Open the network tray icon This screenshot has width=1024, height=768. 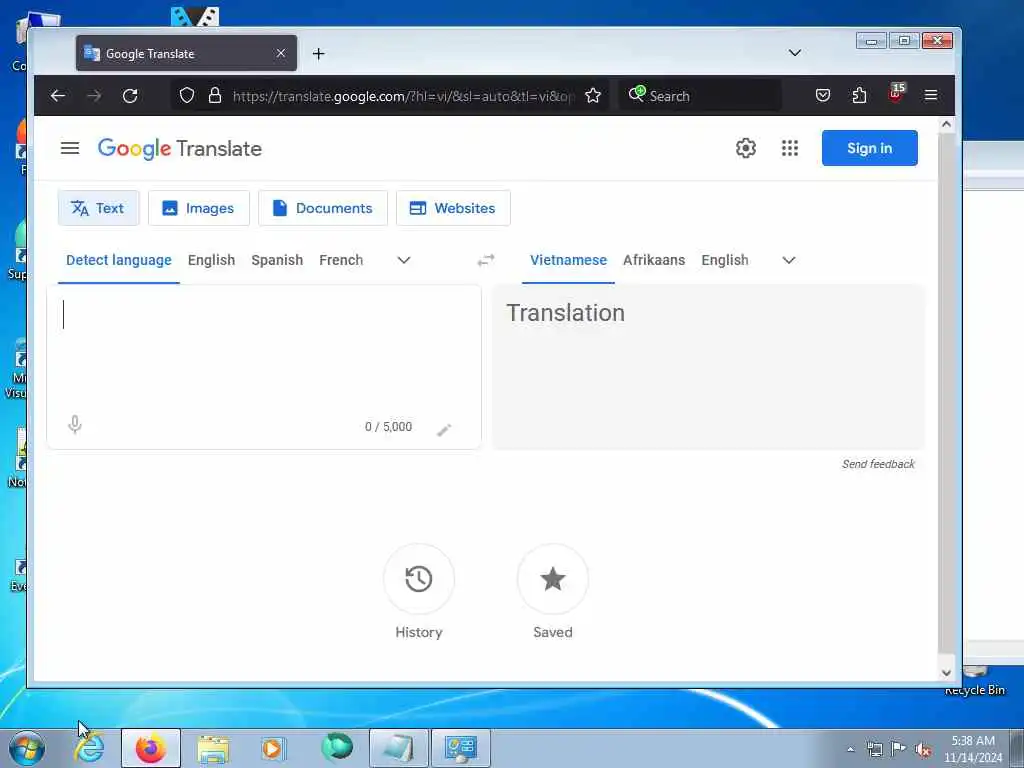point(874,749)
